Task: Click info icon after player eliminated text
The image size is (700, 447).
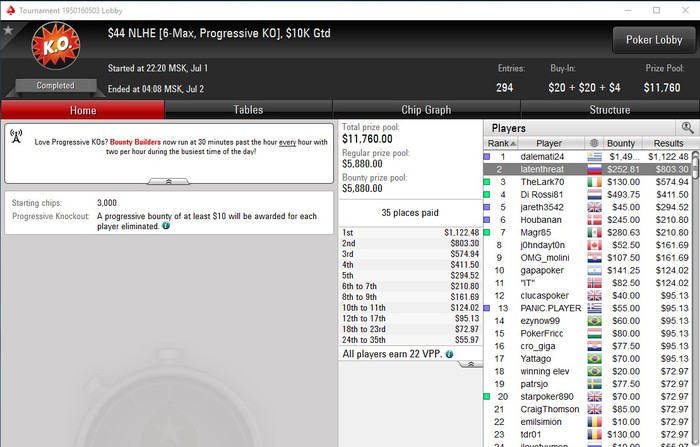Action: coord(166,226)
